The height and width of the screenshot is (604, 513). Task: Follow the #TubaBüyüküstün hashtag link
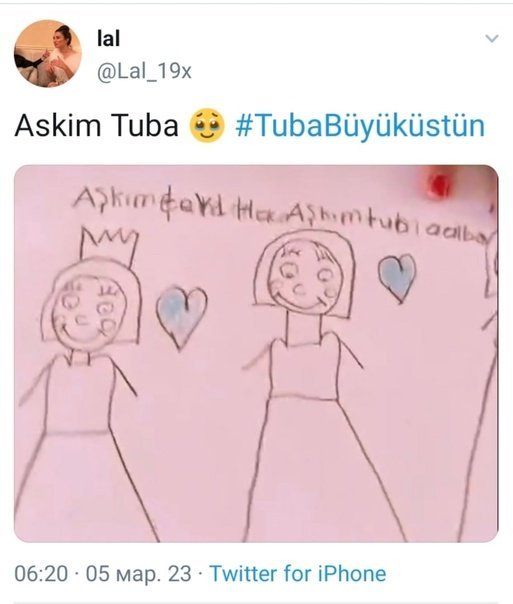[360, 126]
